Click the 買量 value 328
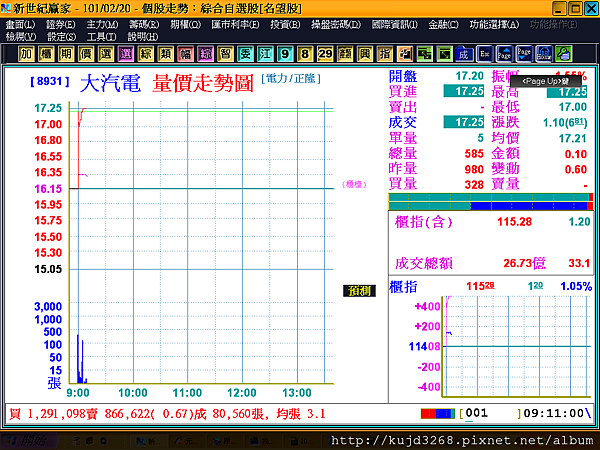 (474, 185)
